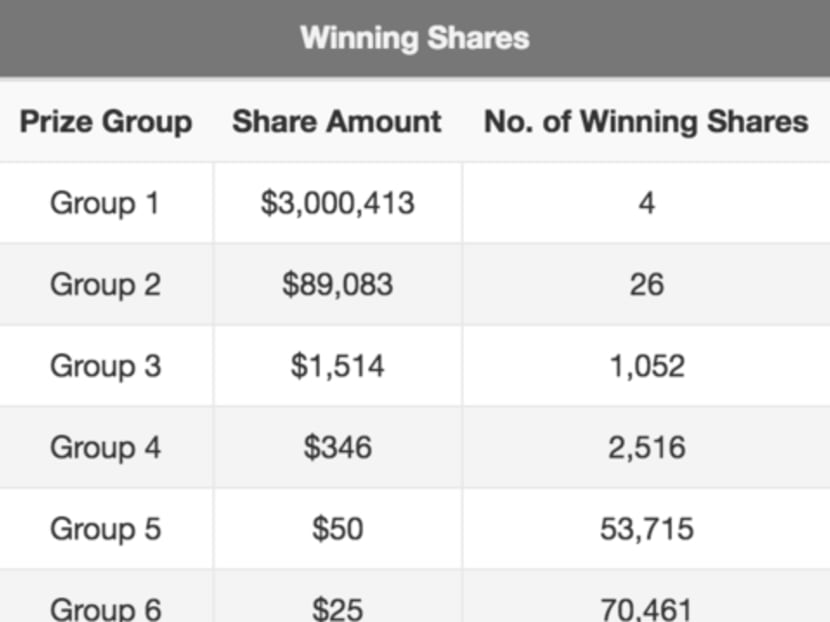
Task: Select the 53,715 winning shares cell
Action: (x=646, y=528)
